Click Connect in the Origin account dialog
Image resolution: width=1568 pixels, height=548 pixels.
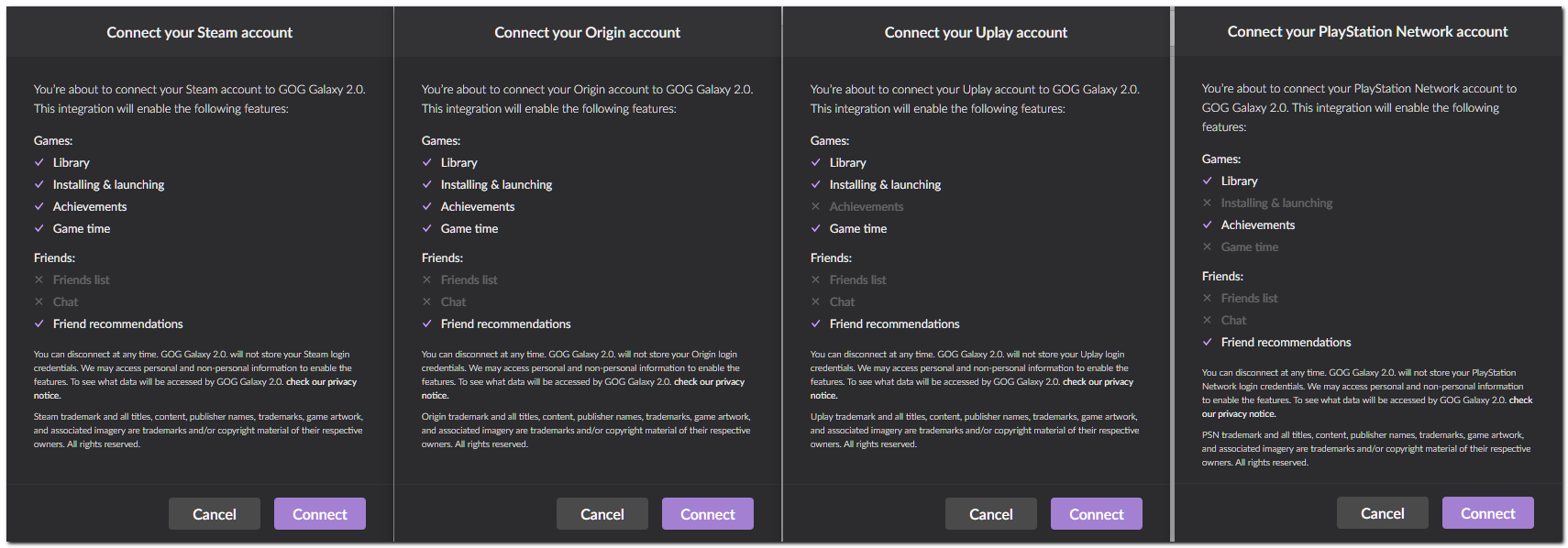707,514
